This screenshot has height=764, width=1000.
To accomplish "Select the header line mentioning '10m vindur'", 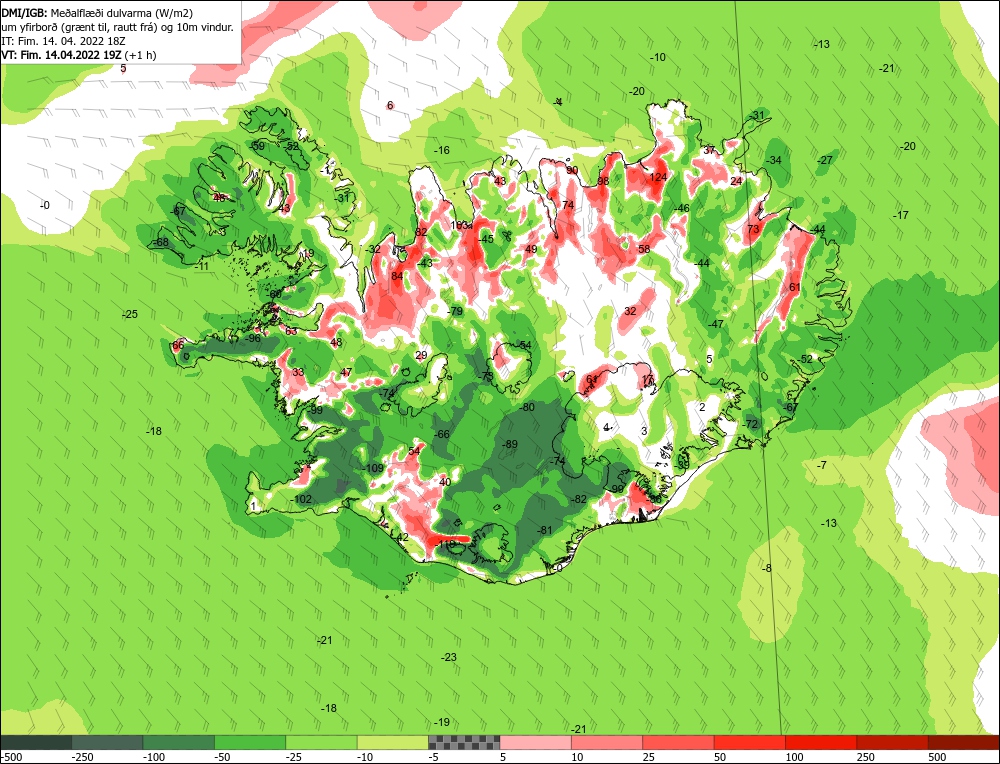I will [x=117, y=27].
